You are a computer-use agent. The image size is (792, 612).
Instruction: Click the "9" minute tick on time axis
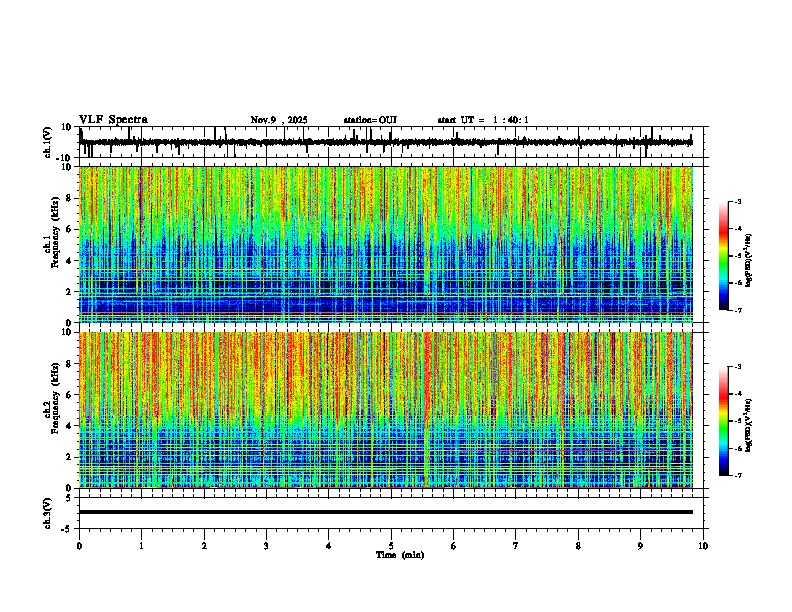pyautogui.click(x=640, y=546)
